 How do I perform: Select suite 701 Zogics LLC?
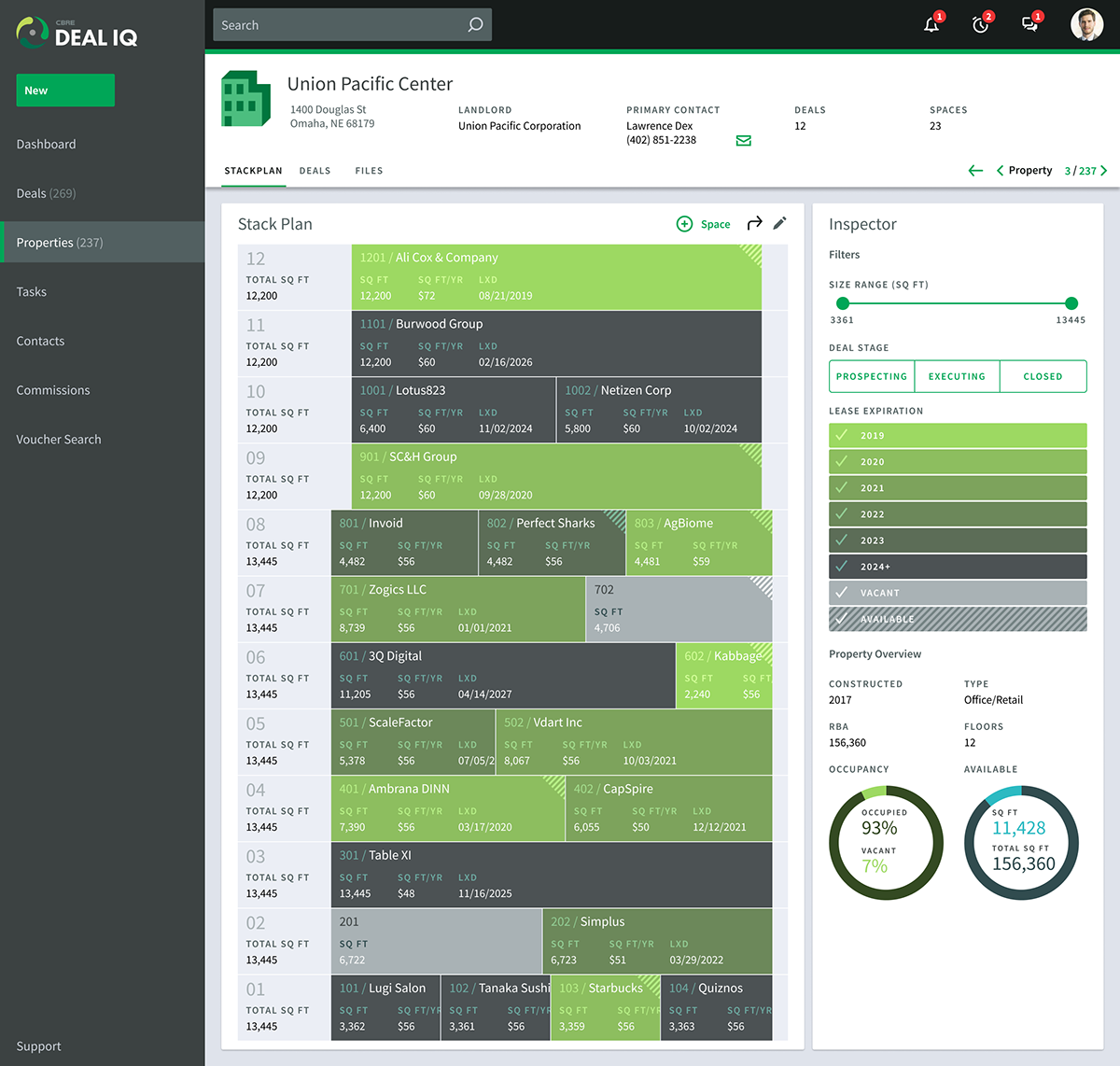457,609
